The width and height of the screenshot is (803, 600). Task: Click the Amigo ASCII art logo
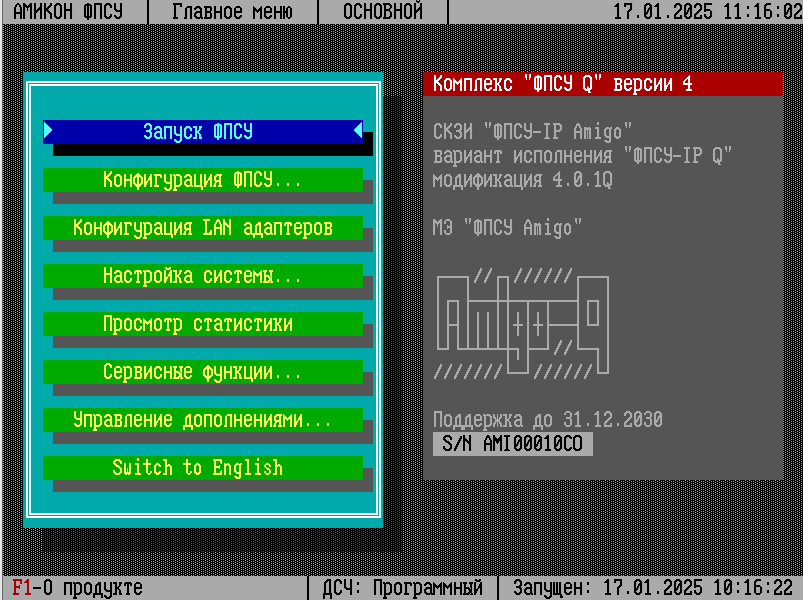tap(523, 323)
